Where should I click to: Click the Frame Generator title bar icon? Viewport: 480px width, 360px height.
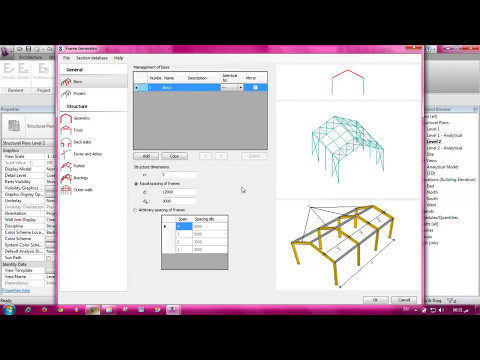tap(61, 49)
